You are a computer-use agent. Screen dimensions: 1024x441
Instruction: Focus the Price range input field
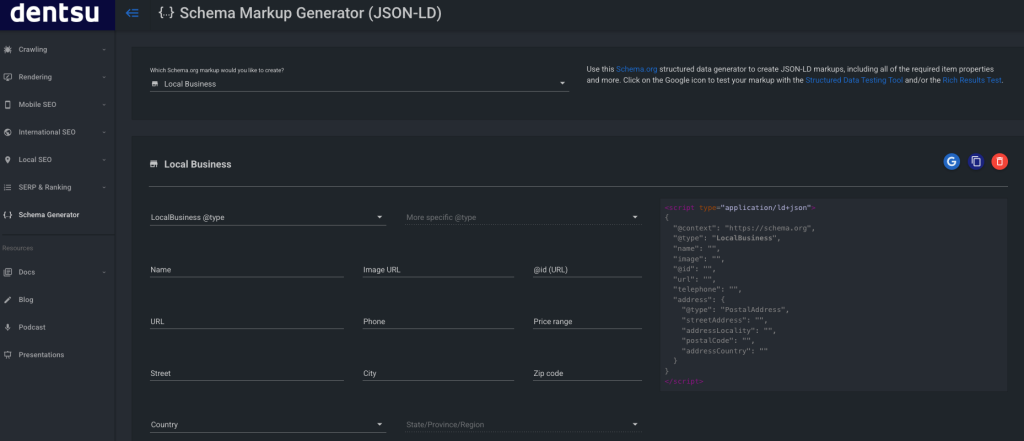(588, 321)
